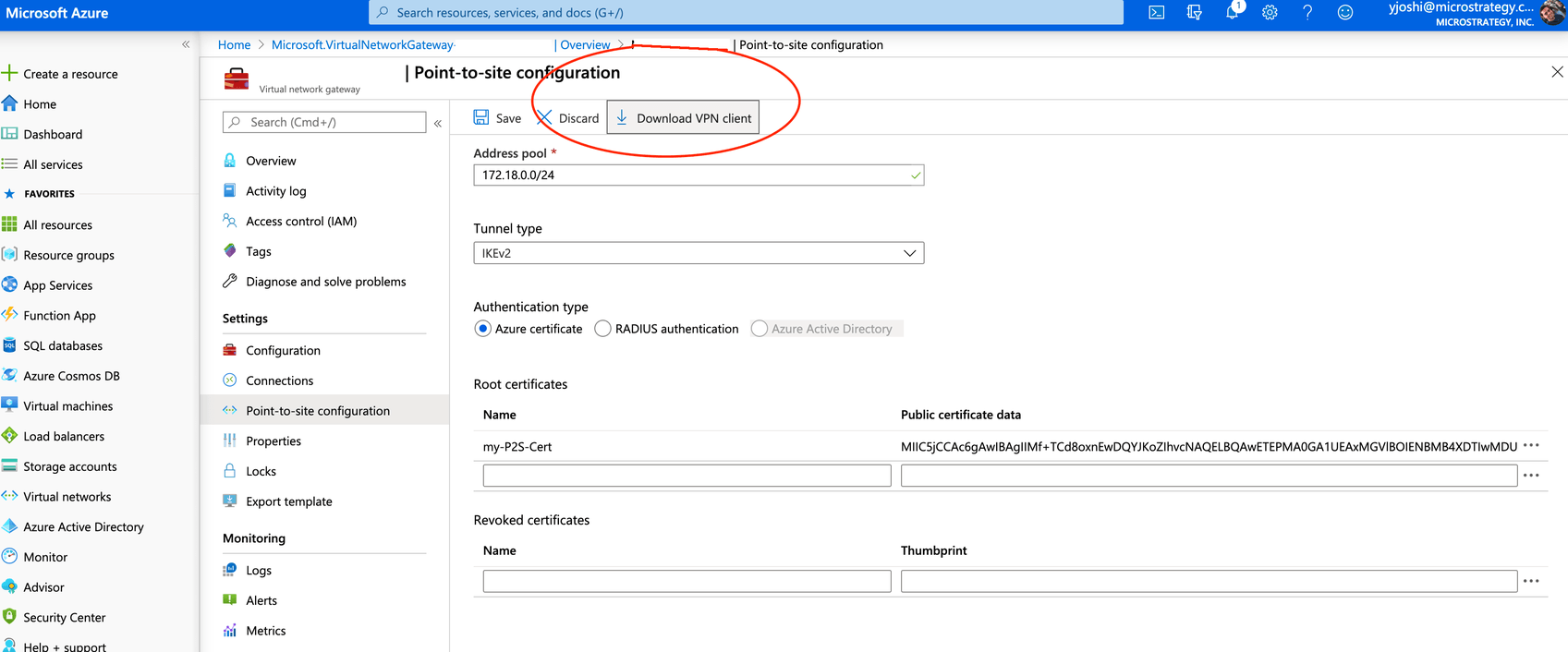1568x652 pixels.
Task: Open Cloud Shell icon in top bar
Action: pyautogui.click(x=1156, y=12)
